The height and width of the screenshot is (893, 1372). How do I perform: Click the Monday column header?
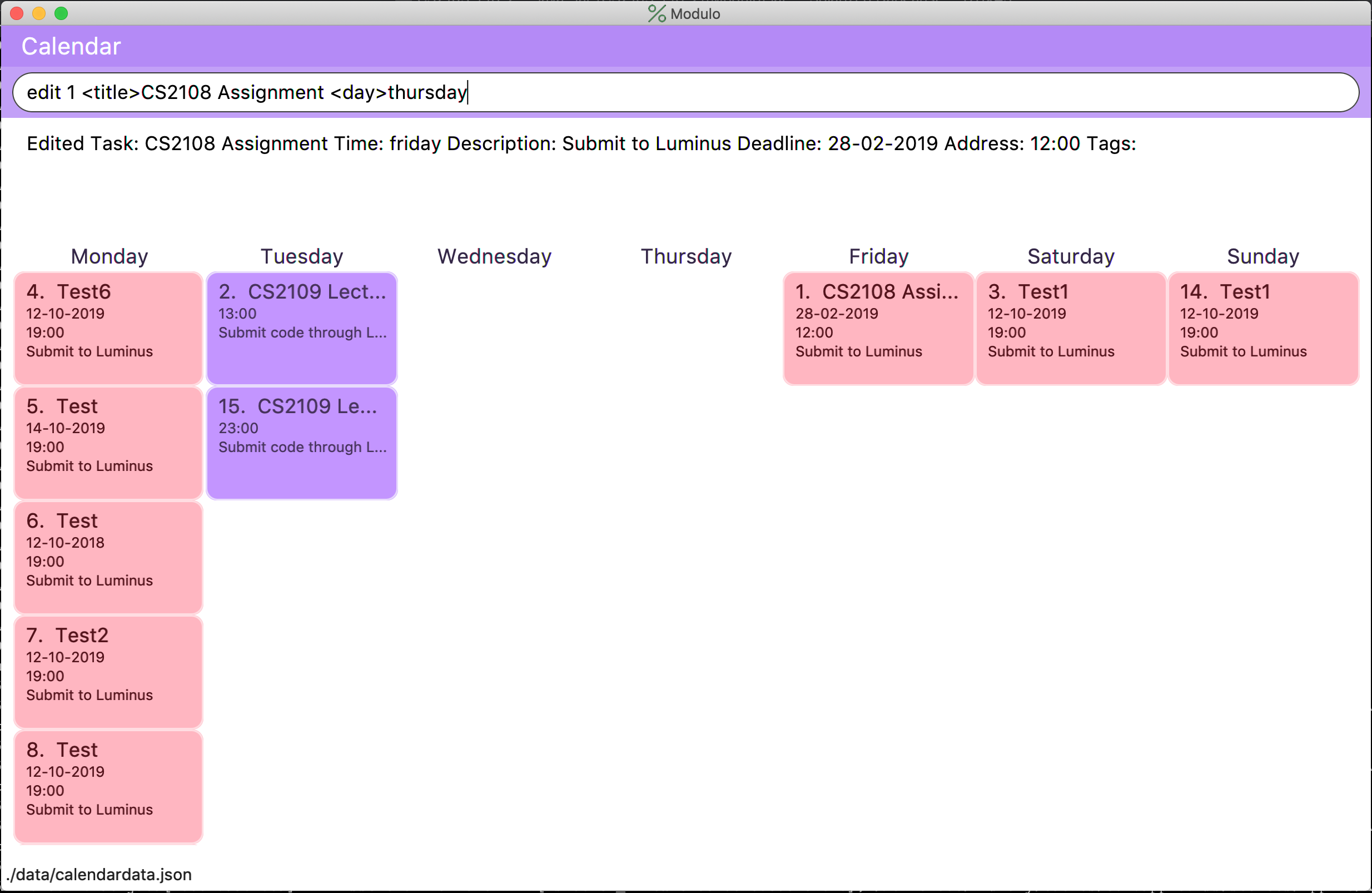[x=110, y=256]
